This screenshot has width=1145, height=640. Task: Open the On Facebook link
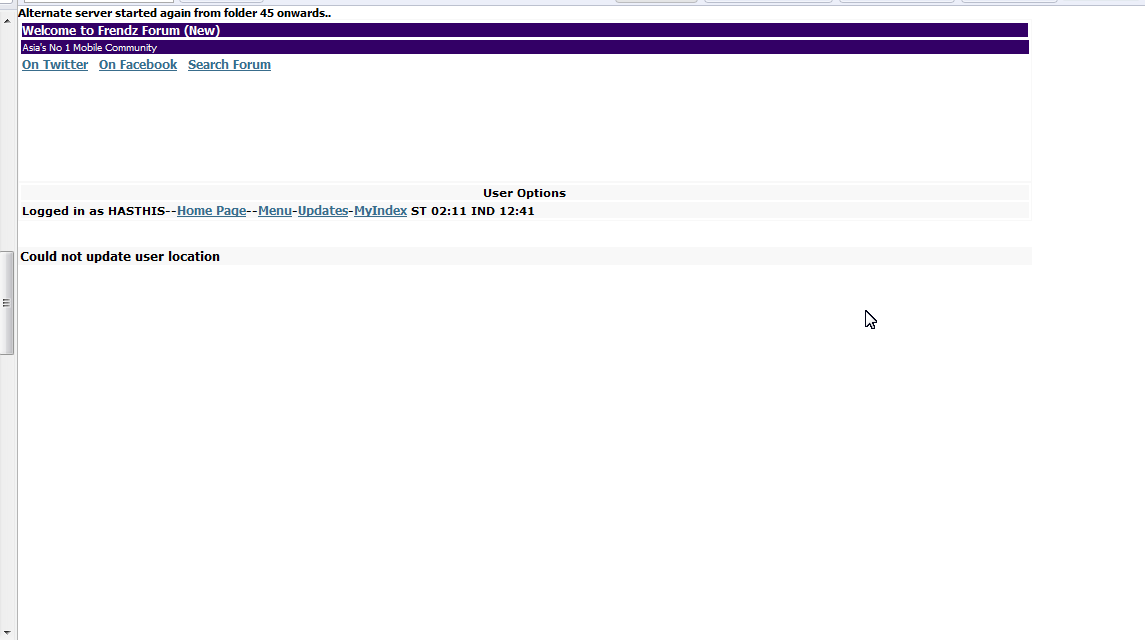[x=138, y=65]
